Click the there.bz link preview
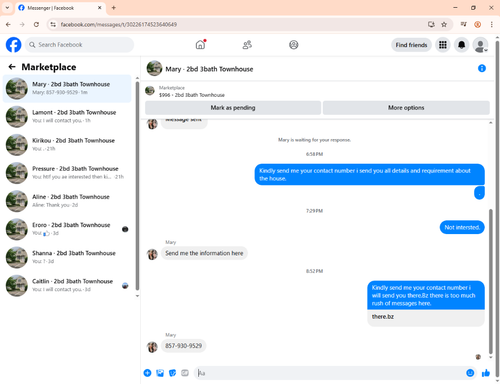500x384 pixels. point(426,317)
